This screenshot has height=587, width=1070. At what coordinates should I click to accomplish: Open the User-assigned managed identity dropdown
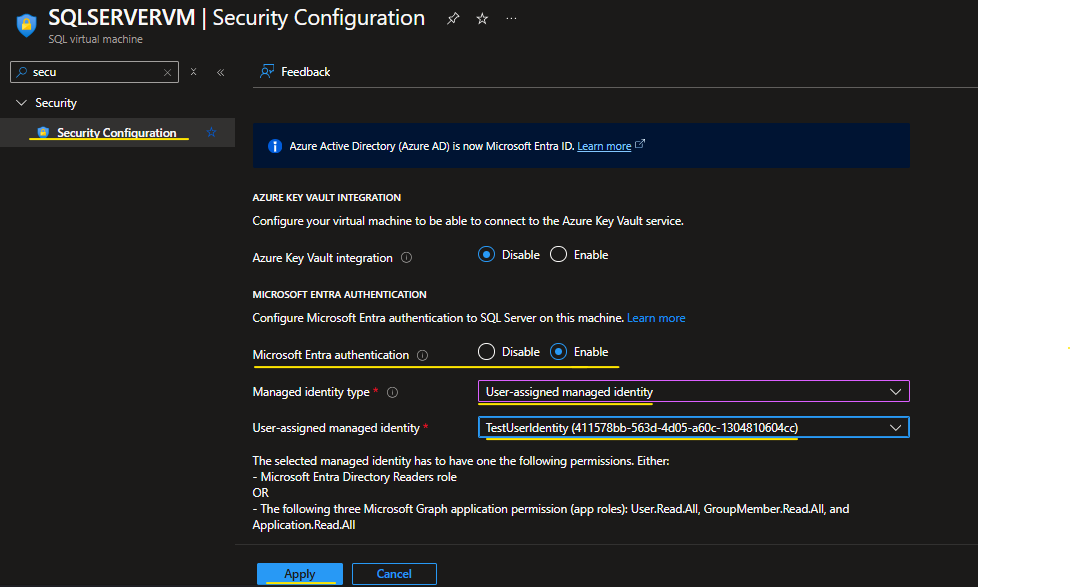[x=694, y=428]
